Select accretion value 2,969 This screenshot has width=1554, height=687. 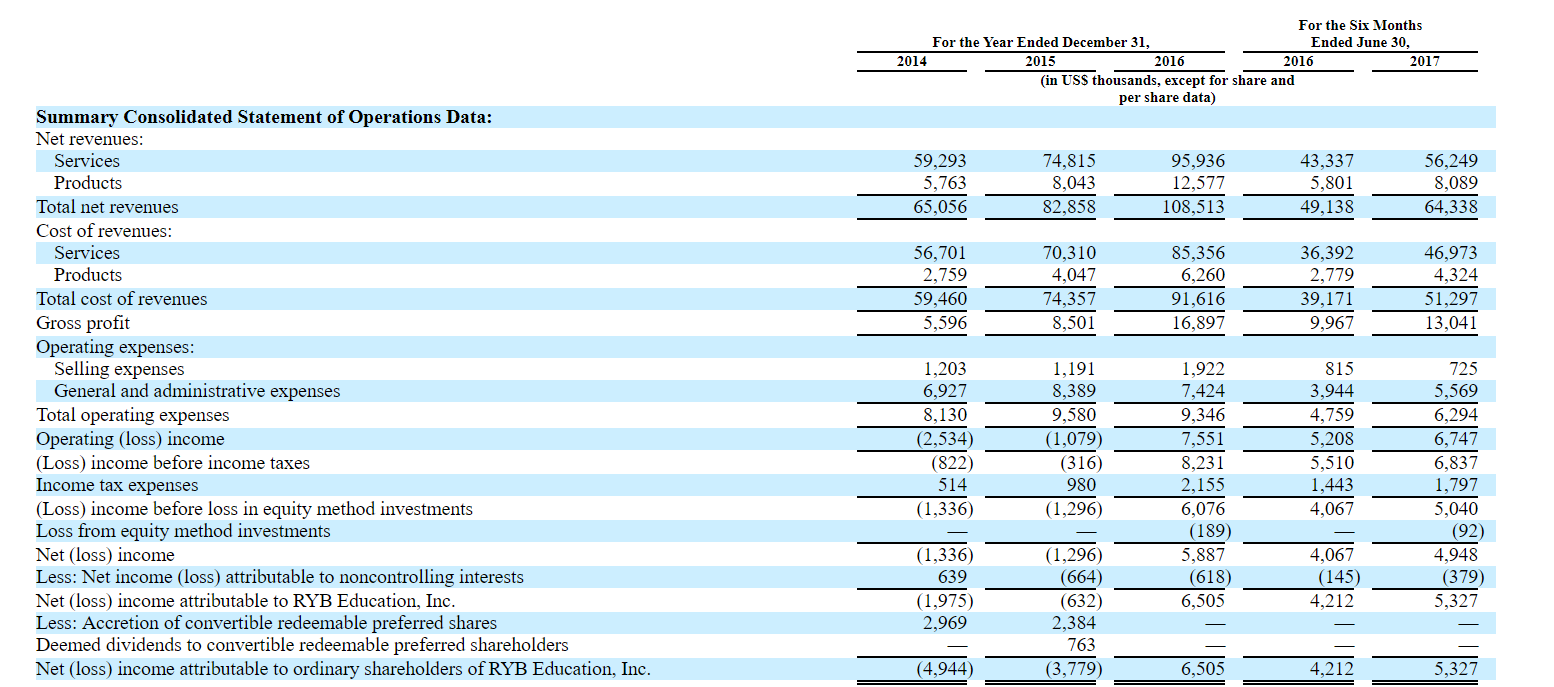946,623
